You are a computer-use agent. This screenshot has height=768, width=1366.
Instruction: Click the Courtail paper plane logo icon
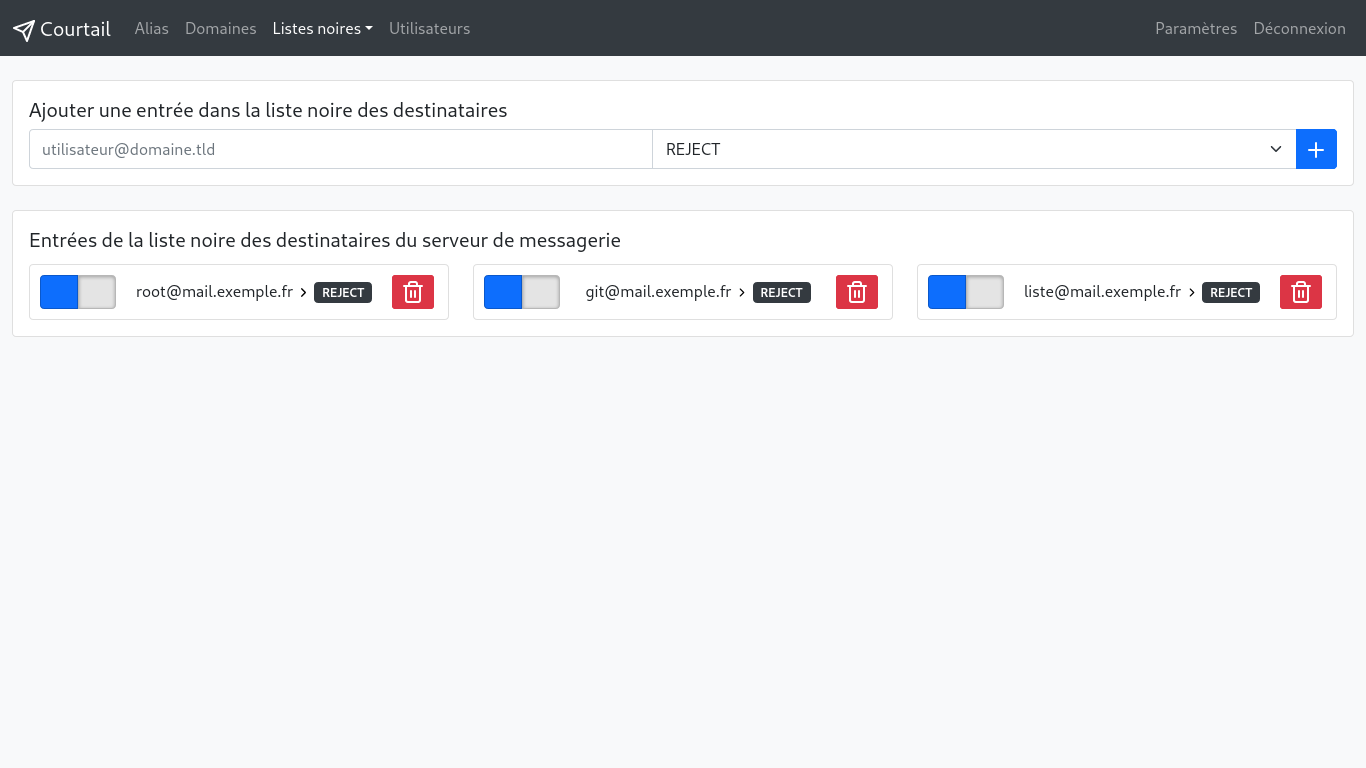[x=24, y=29]
